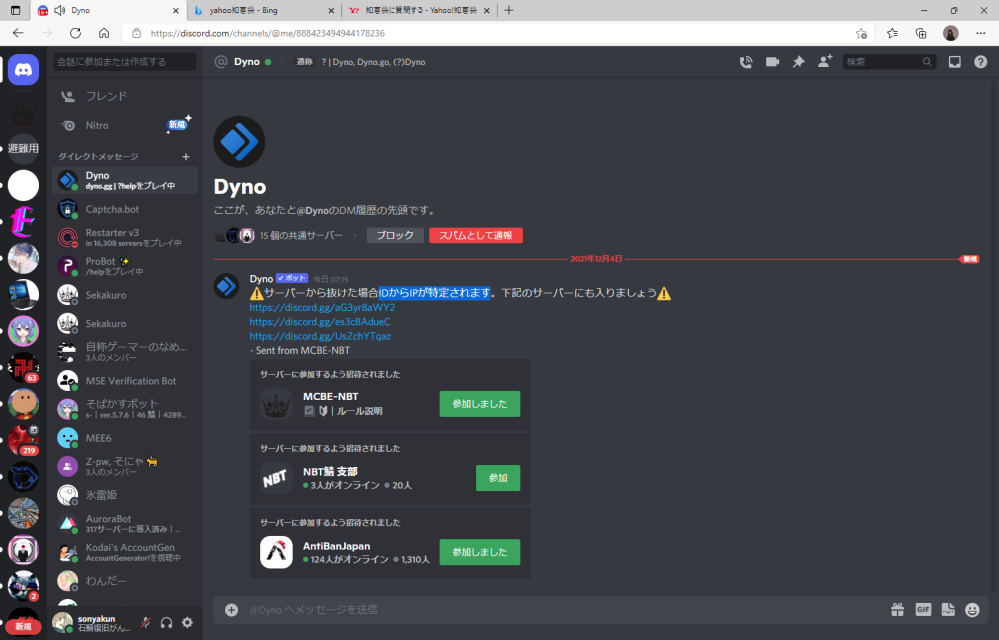Screen dimensions: 999x640
Task: Open the help question-mark icon
Action: click(981, 62)
